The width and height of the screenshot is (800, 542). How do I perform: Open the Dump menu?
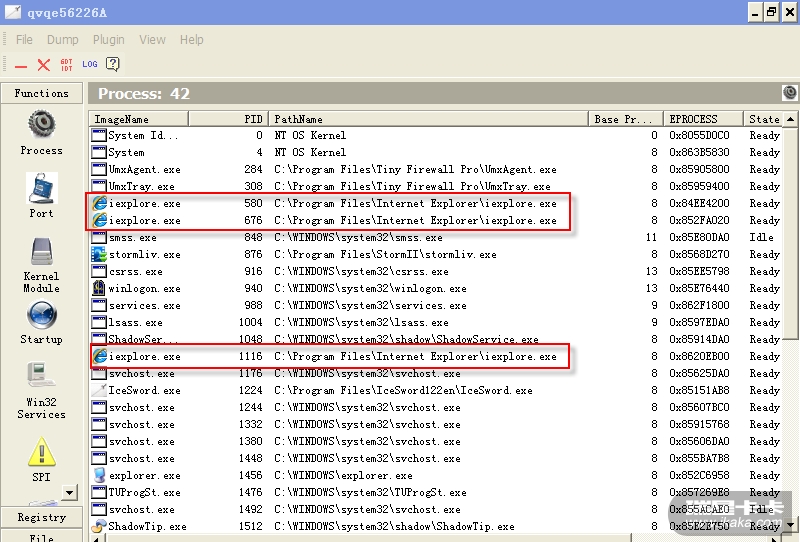pyautogui.click(x=63, y=39)
